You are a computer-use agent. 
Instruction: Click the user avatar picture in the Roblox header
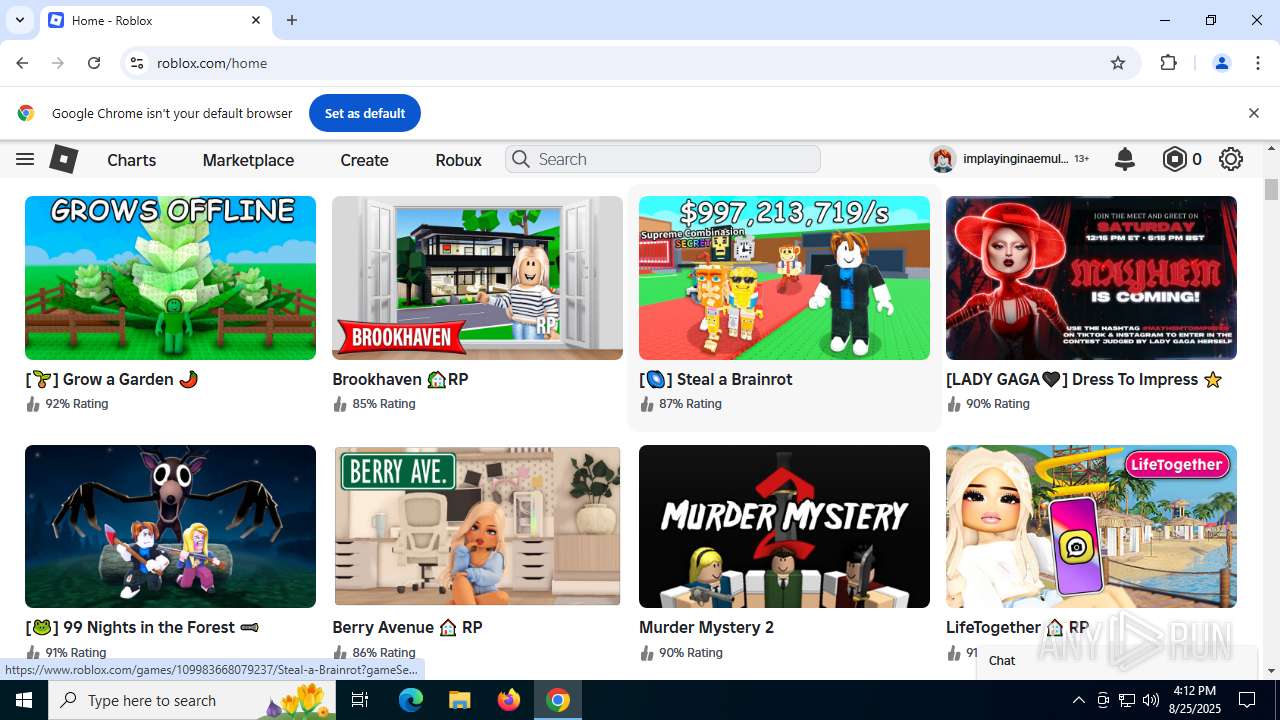coord(942,159)
